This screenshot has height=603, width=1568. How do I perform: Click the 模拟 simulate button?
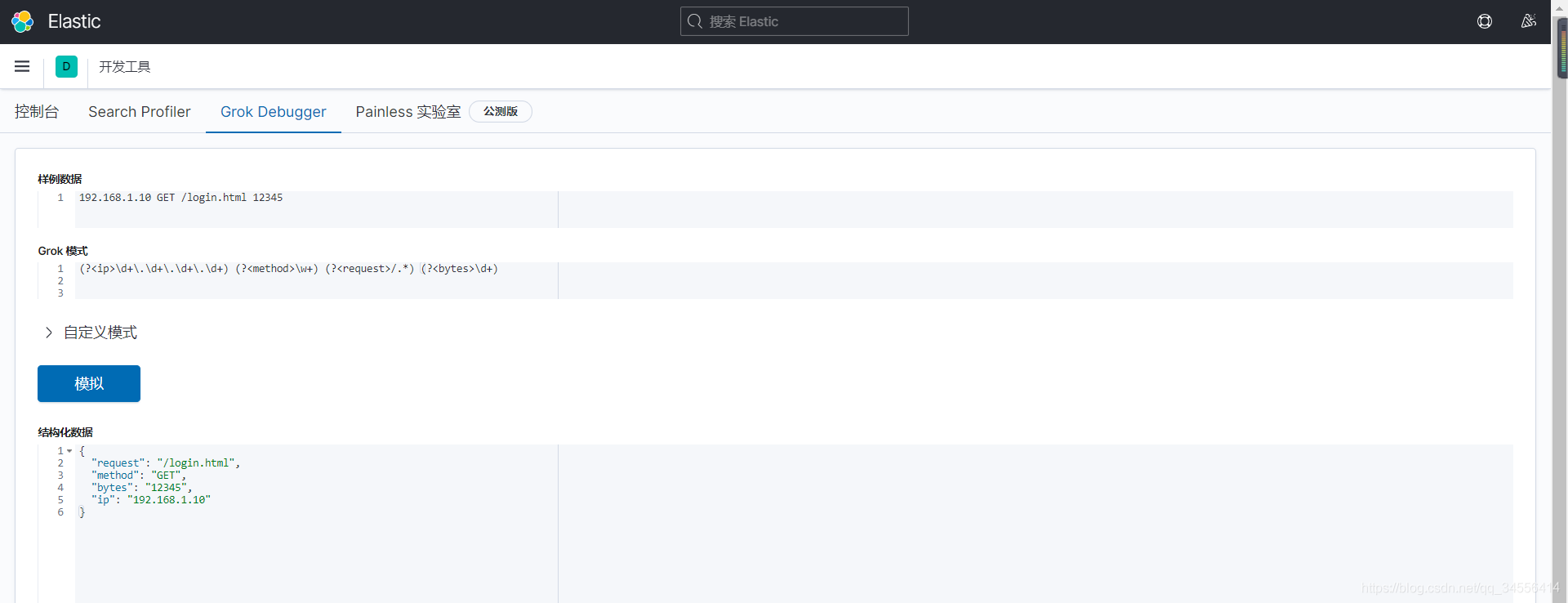pos(89,383)
